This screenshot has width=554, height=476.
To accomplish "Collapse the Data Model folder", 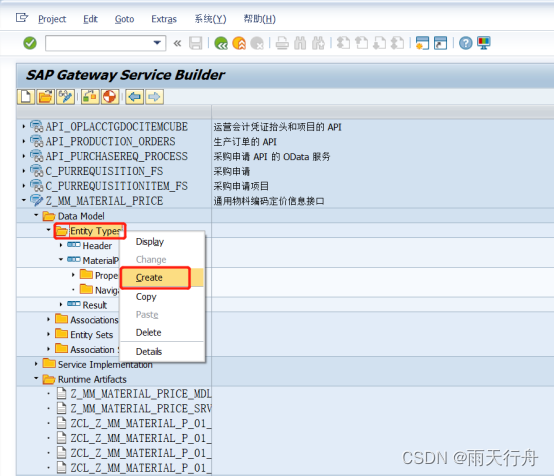I will pos(36,215).
